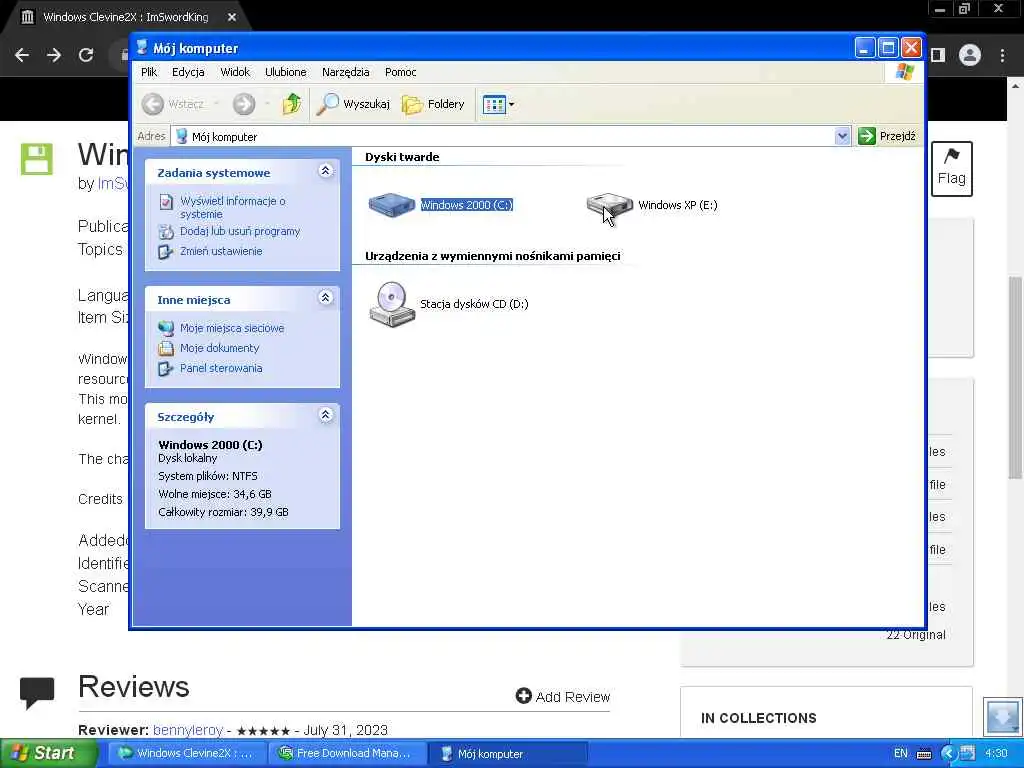Select the Windows Clevine2X browser tab
Viewport: 1024px width, 768px height.
click(125, 17)
